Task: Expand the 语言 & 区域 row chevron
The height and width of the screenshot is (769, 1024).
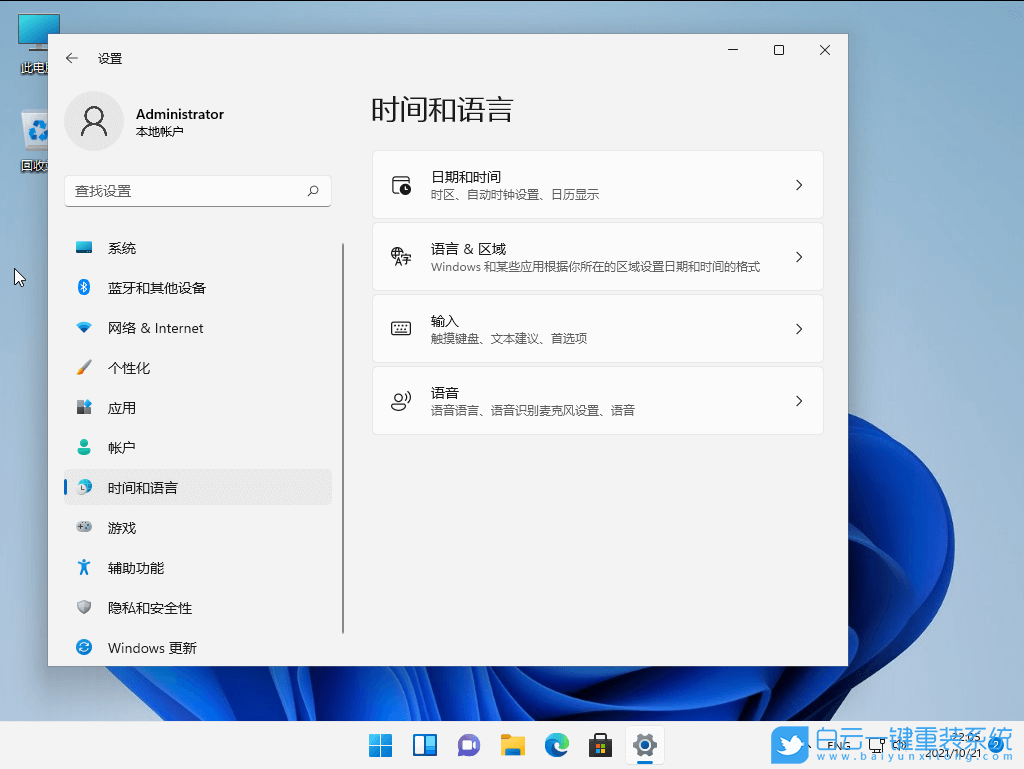Action: [x=798, y=256]
